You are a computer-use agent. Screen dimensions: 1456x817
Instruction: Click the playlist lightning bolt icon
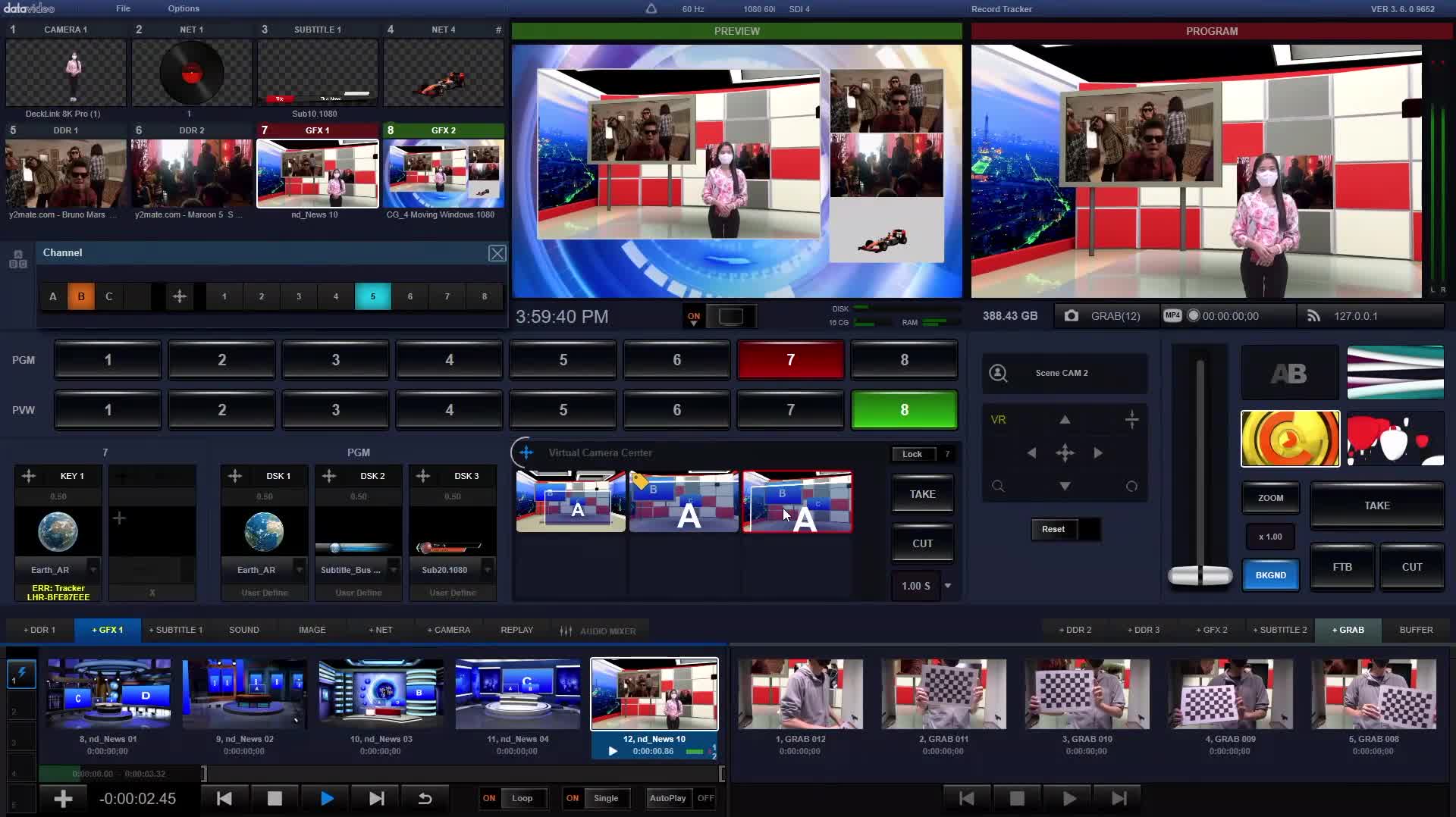pos(21,673)
